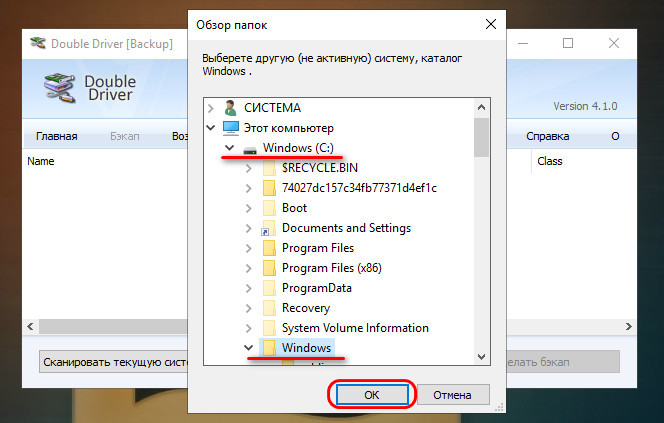This screenshot has height=423, width=664.
Task: Click the Documents and Settings shortcut icon
Action: pyautogui.click(x=268, y=228)
